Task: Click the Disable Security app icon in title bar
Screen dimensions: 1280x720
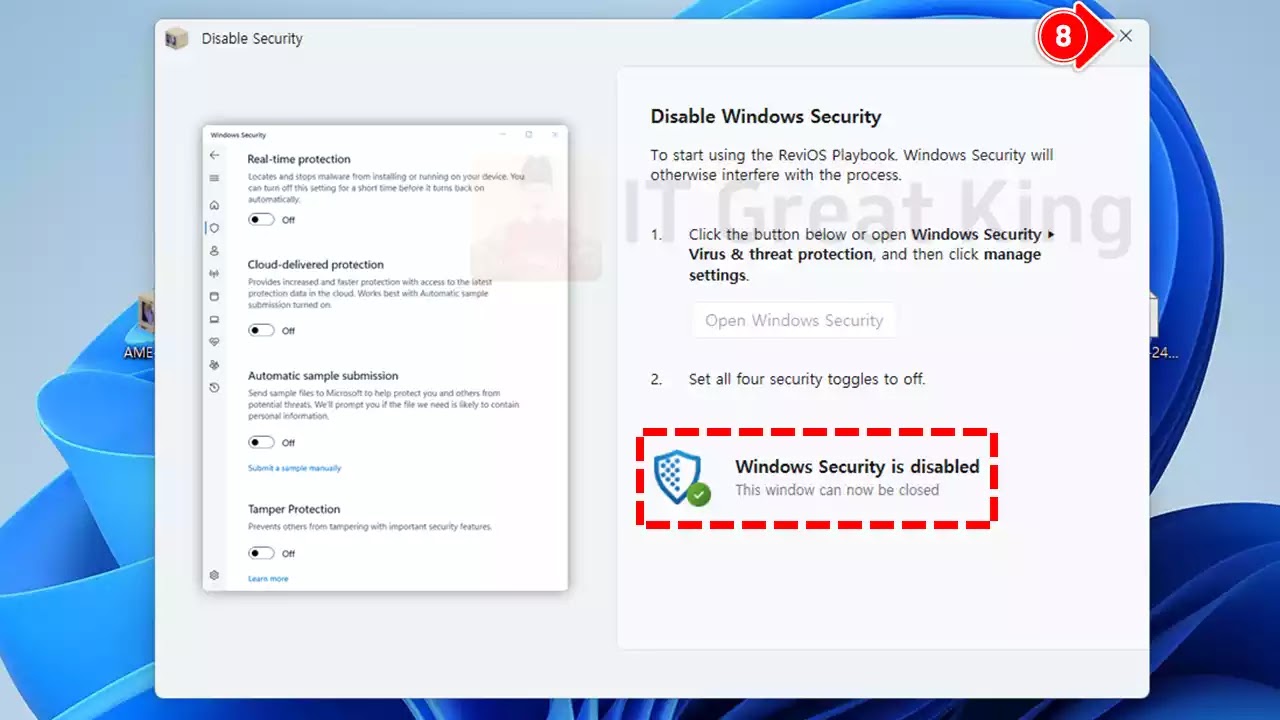Action: pyautogui.click(x=177, y=39)
